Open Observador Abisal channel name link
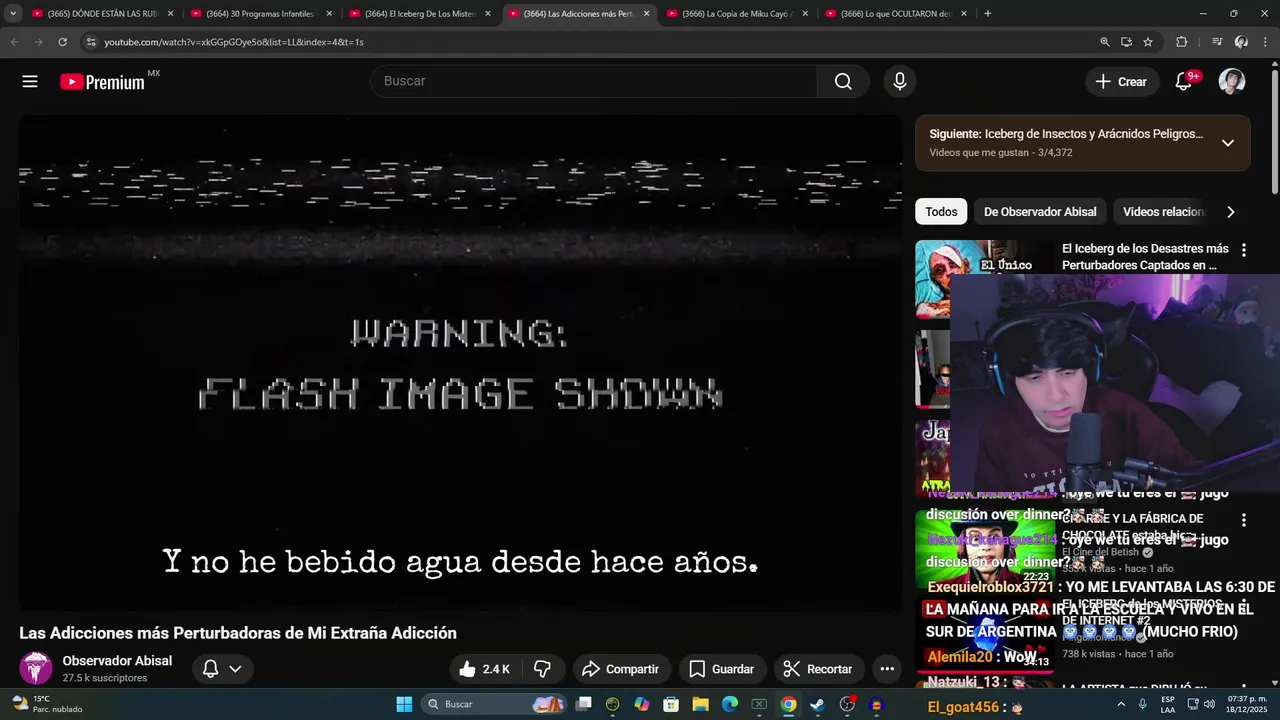 coord(117,661)
